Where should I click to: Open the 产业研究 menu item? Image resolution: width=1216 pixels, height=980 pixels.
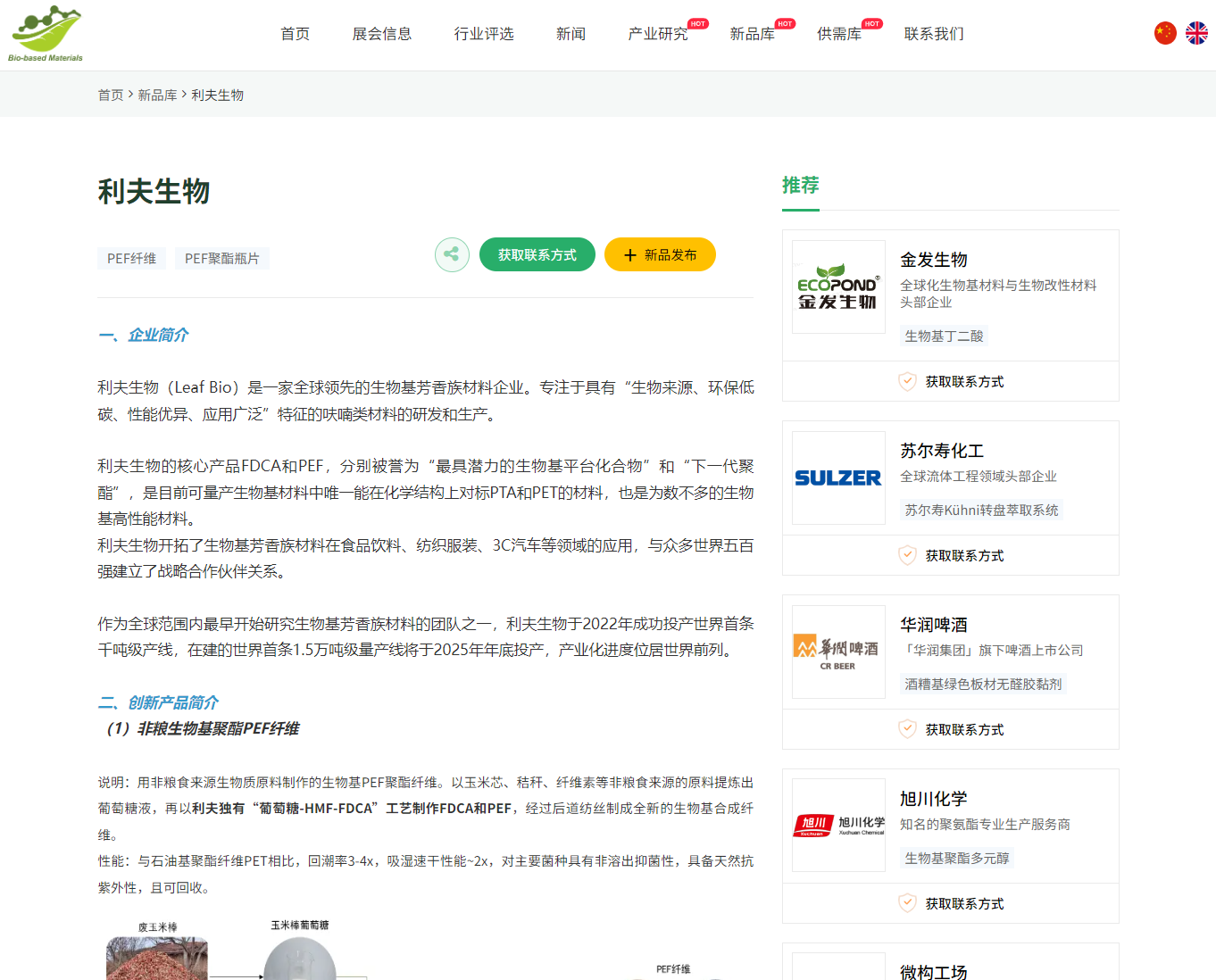657,34
